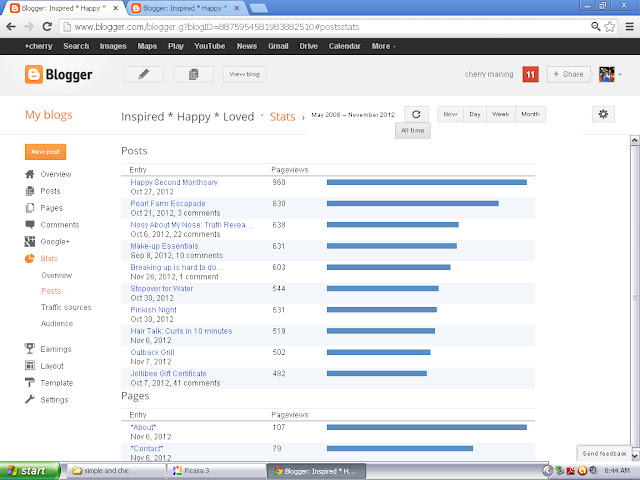The height and width of the screenshot is (480, 640).
Task: Click the Share button
Action: [569, 74]
